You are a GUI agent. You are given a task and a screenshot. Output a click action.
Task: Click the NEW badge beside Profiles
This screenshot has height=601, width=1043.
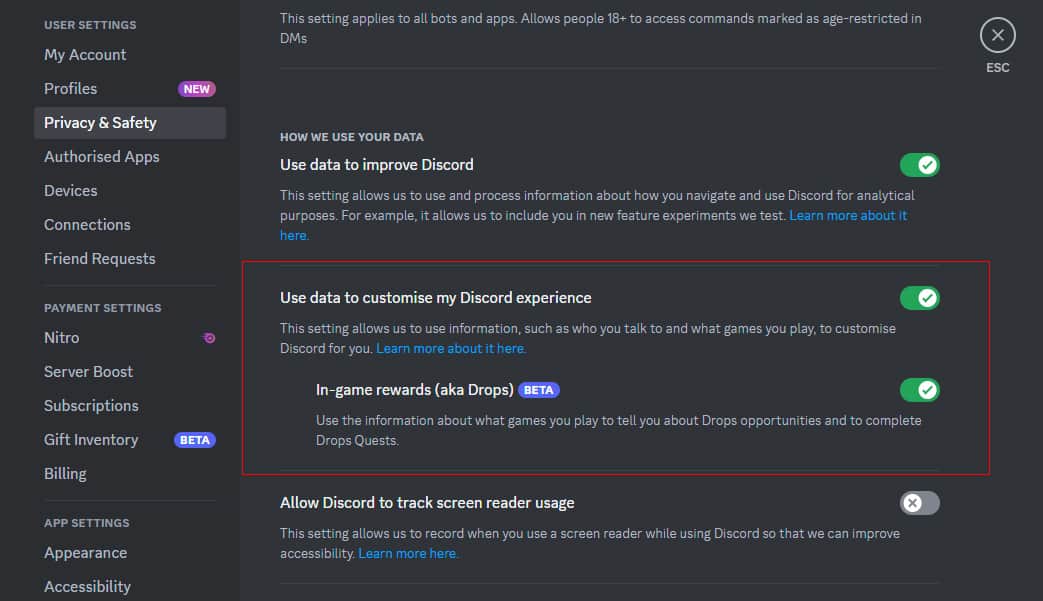click(196, 89)
